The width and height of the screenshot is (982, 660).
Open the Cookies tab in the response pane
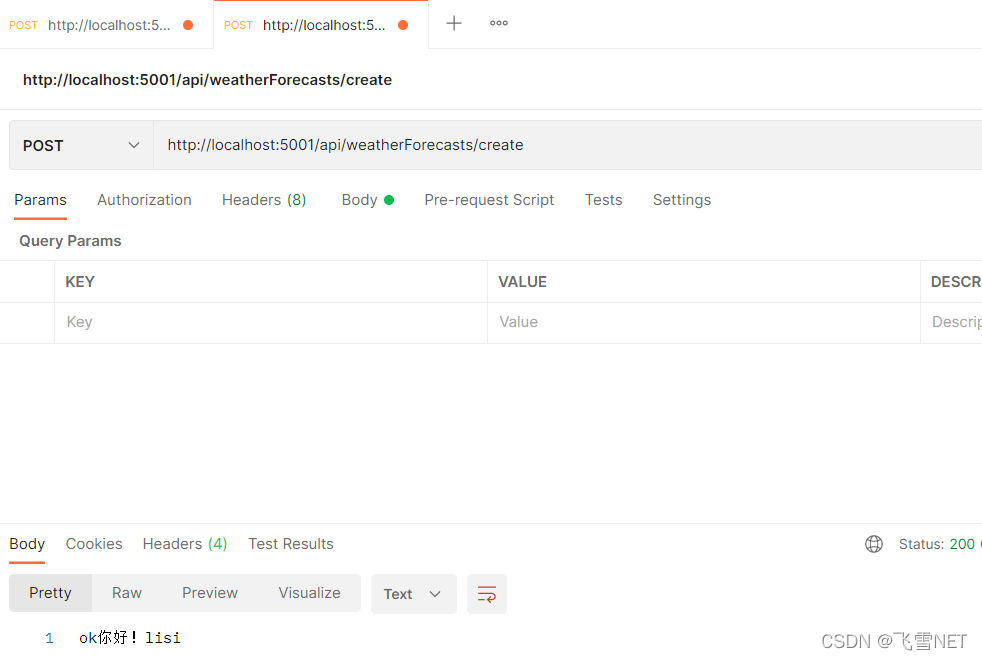pos(93,544)
